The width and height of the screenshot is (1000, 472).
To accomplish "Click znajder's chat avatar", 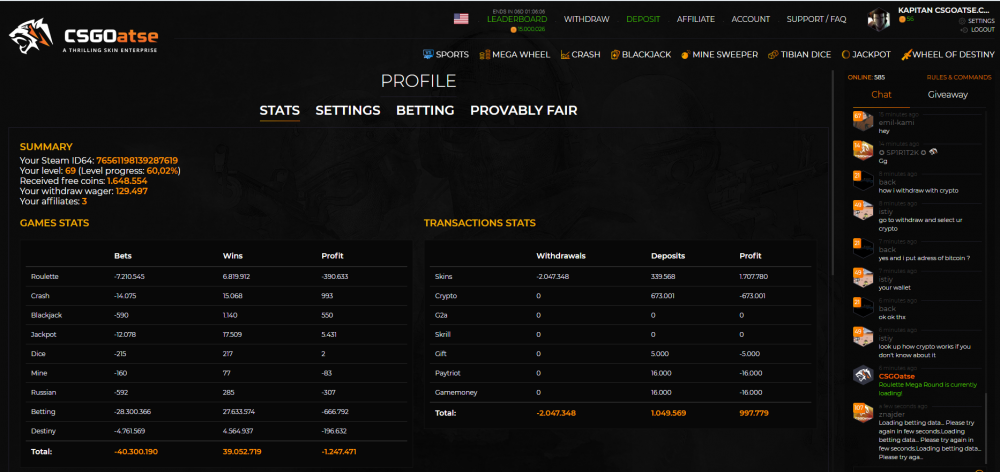I will coord(862,413).
